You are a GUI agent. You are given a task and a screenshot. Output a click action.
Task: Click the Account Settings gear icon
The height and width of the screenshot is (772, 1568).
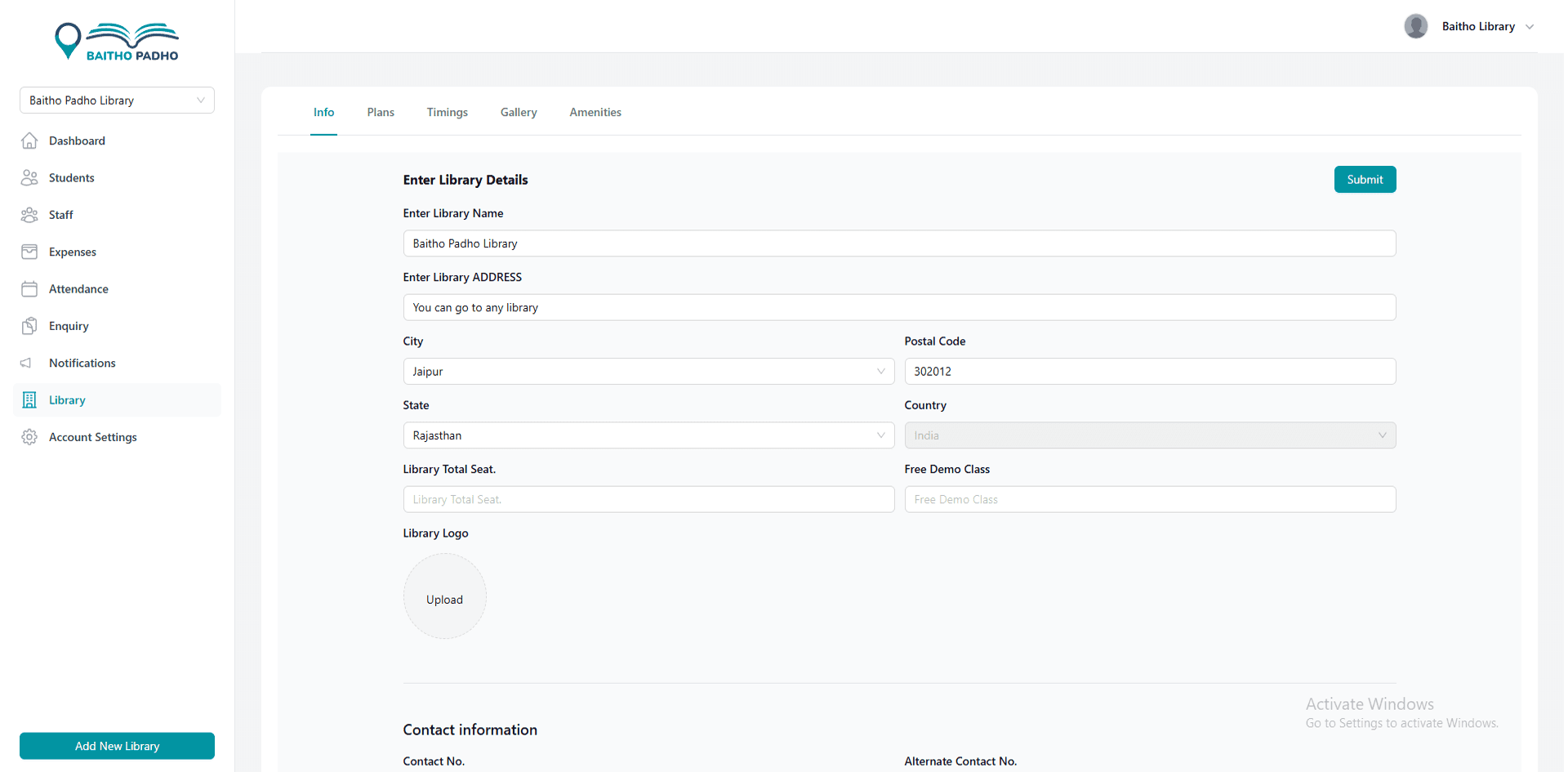click(x=29, y=437)
